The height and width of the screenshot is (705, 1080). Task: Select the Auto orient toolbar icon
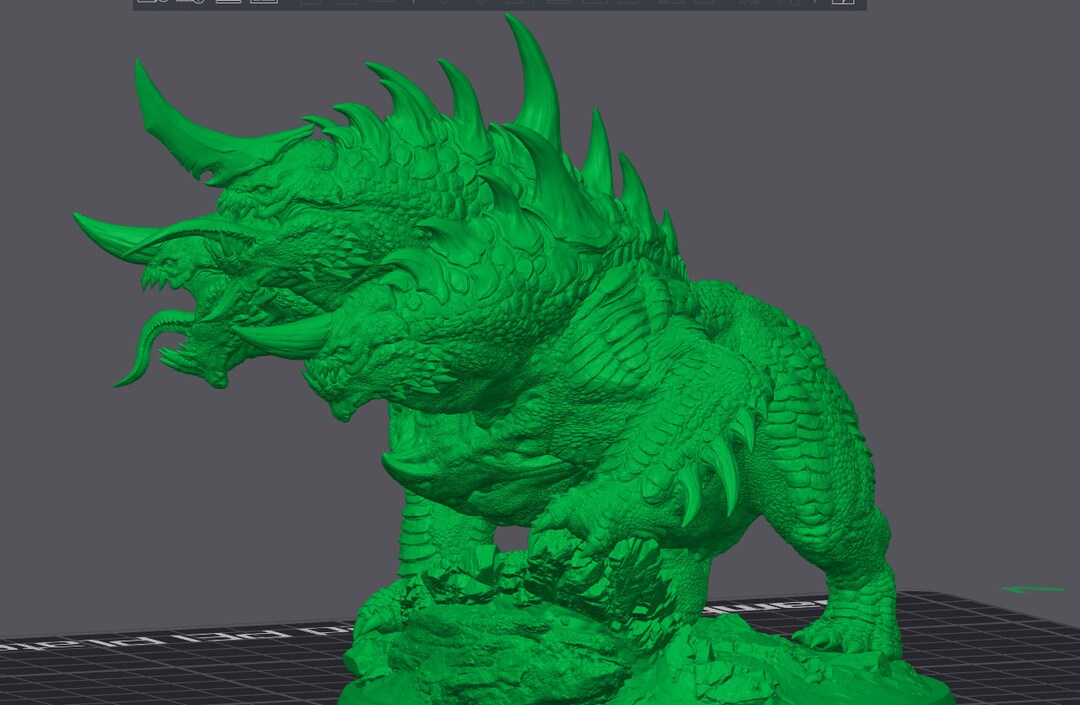pyautogui.click(x=228, y=1)
